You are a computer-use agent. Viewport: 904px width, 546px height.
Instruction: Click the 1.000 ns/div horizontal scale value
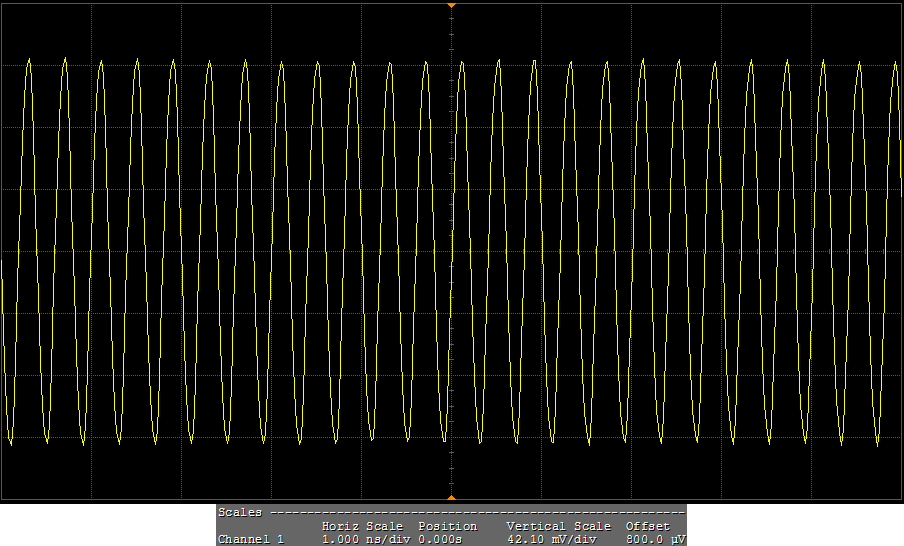tap(362, 539)
